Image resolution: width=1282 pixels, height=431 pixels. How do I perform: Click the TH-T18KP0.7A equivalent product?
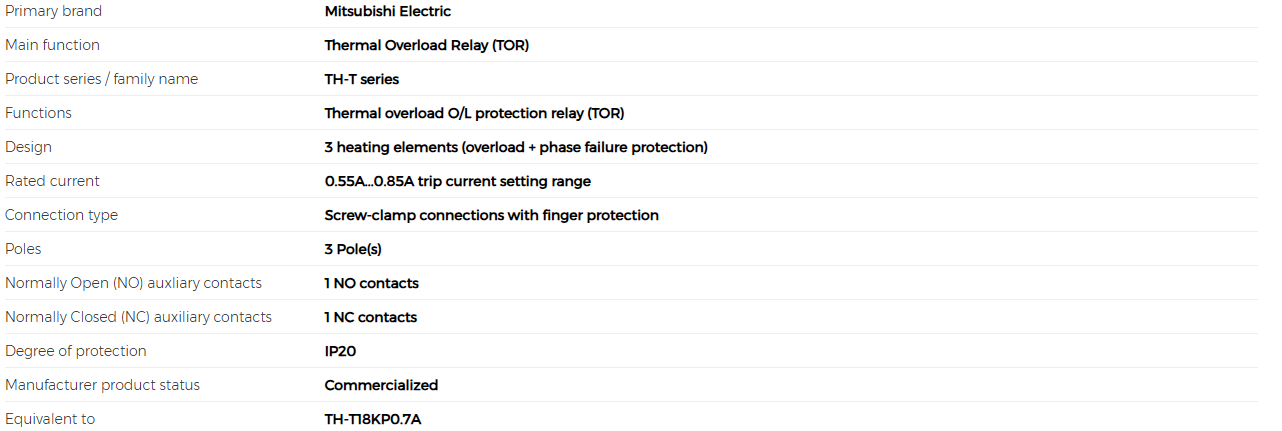(x=373, y=419)
